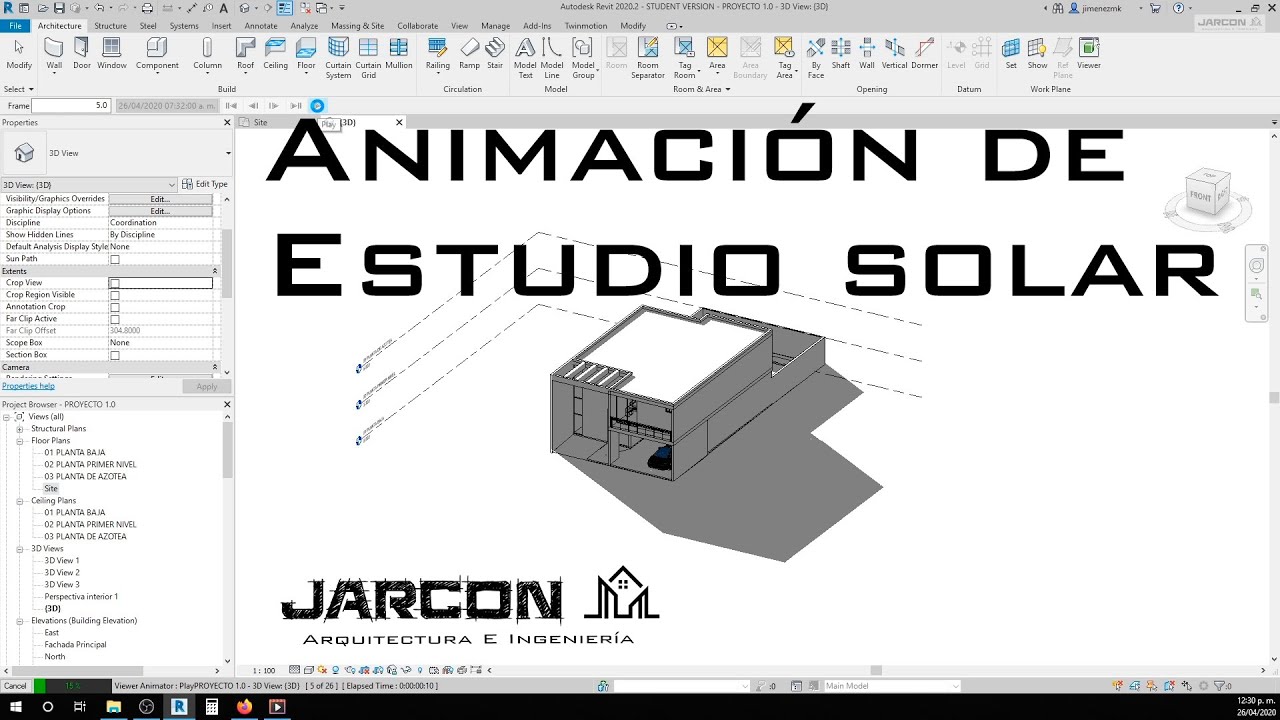
Task: Open 02 PLANTA PRIMER NIVEL floor plan
Action: pyautogui.click(x=90, y=465)
